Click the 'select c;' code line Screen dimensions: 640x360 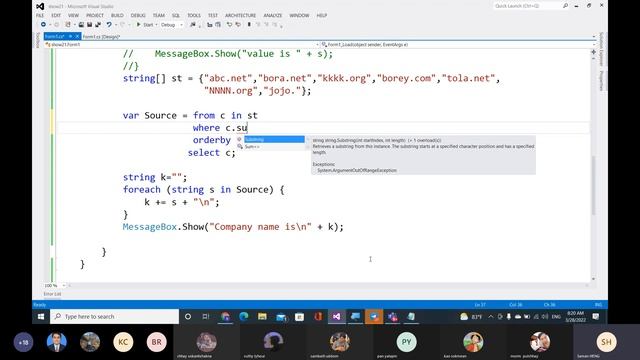click(211, 153)
